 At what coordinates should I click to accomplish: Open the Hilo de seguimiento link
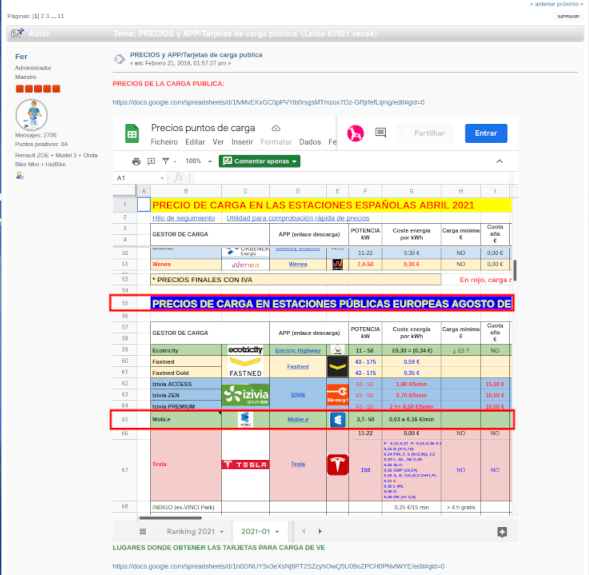184,218
